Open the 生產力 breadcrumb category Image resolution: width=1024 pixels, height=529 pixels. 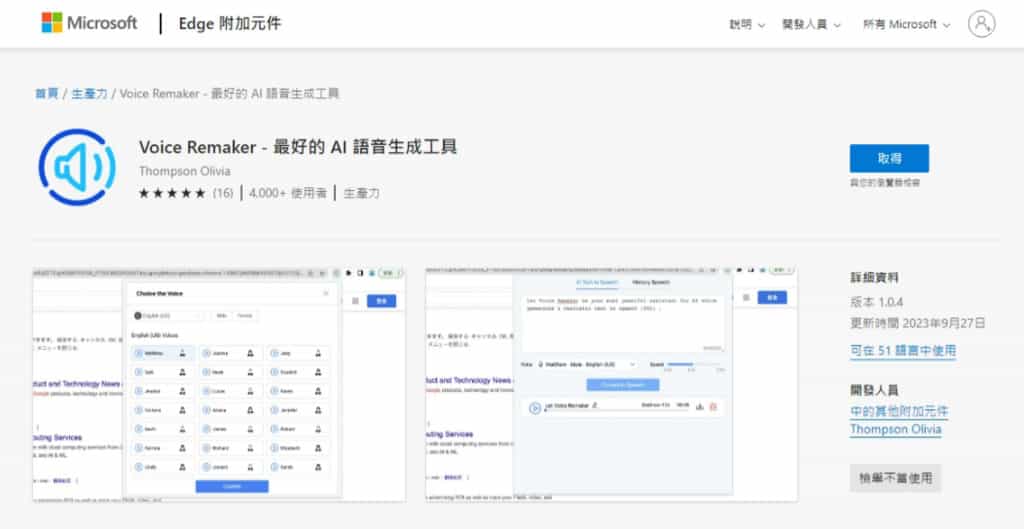point(89,93)
